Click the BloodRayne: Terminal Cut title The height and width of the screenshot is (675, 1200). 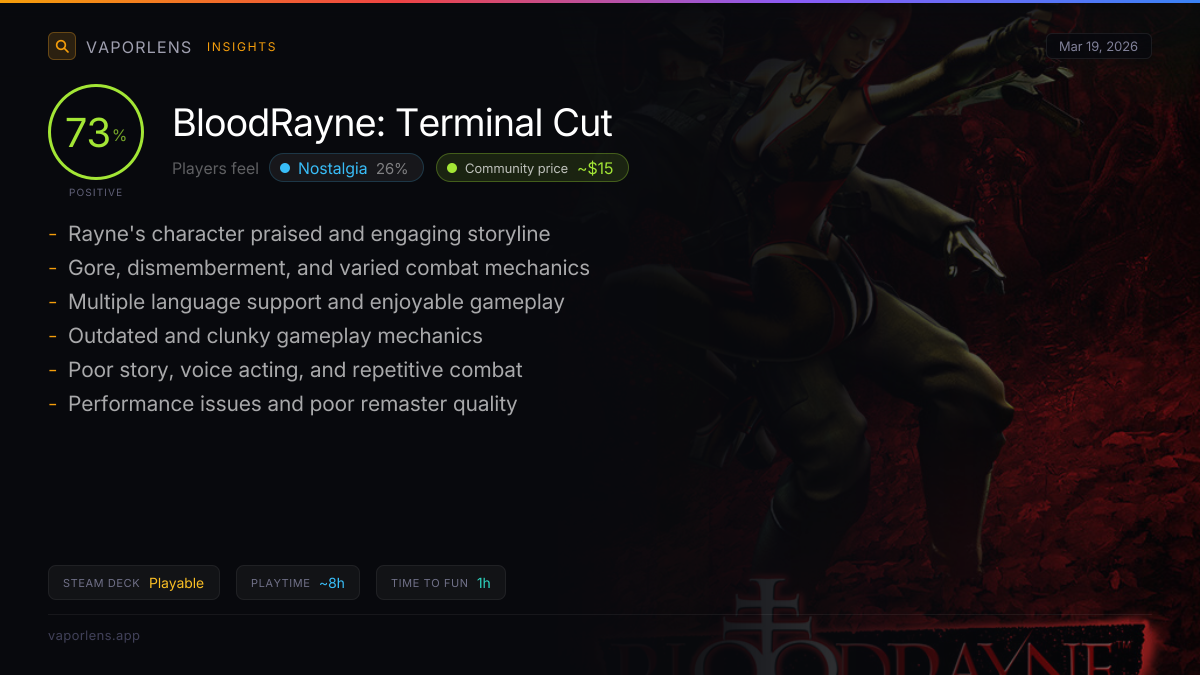[392, 123]
